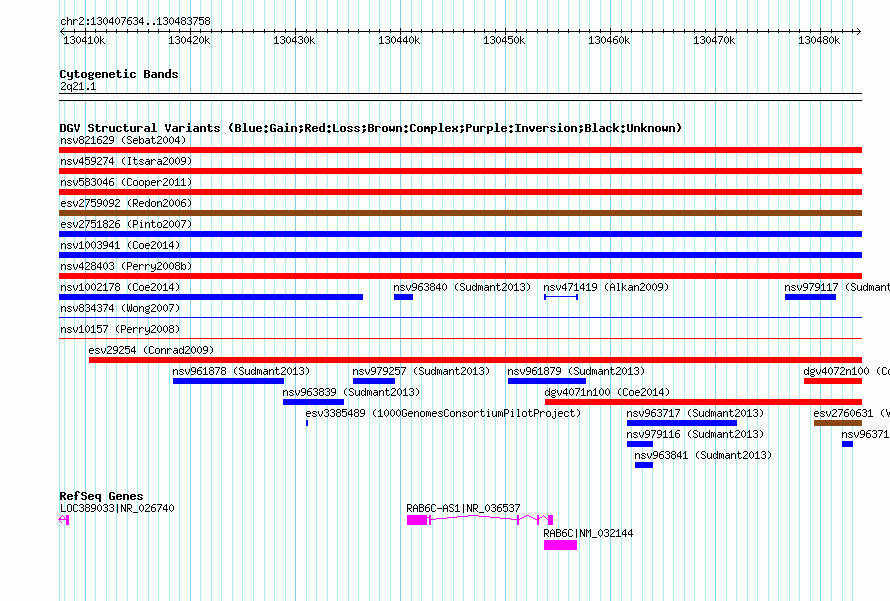Click the RAB6C-AS1|NR_036537 gene model
This screenshot has width=890, height=601.
click(x=480, y=520)
